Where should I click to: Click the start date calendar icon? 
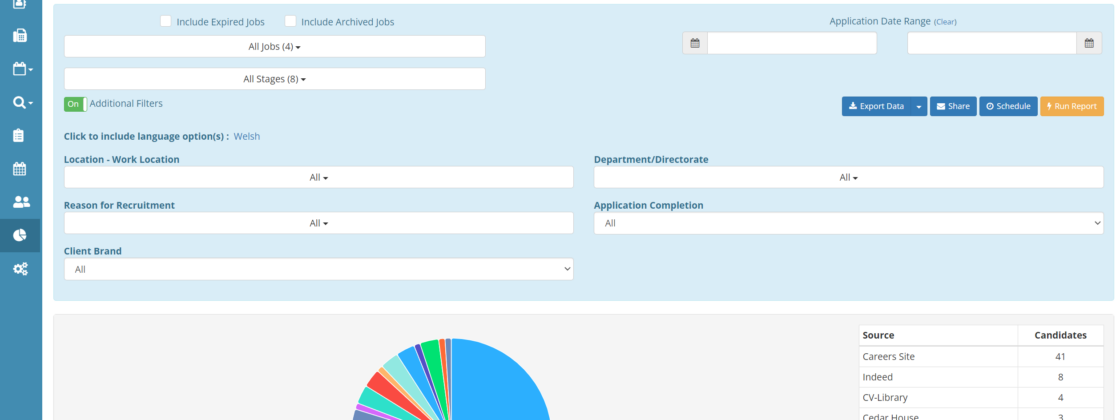point(695,43)
